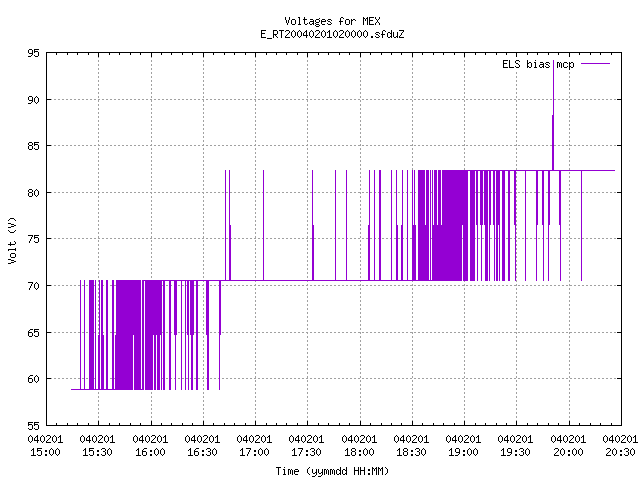Click the x-axis time label 15:00
Screen dimensions: 640x480
tap(45, 452)
